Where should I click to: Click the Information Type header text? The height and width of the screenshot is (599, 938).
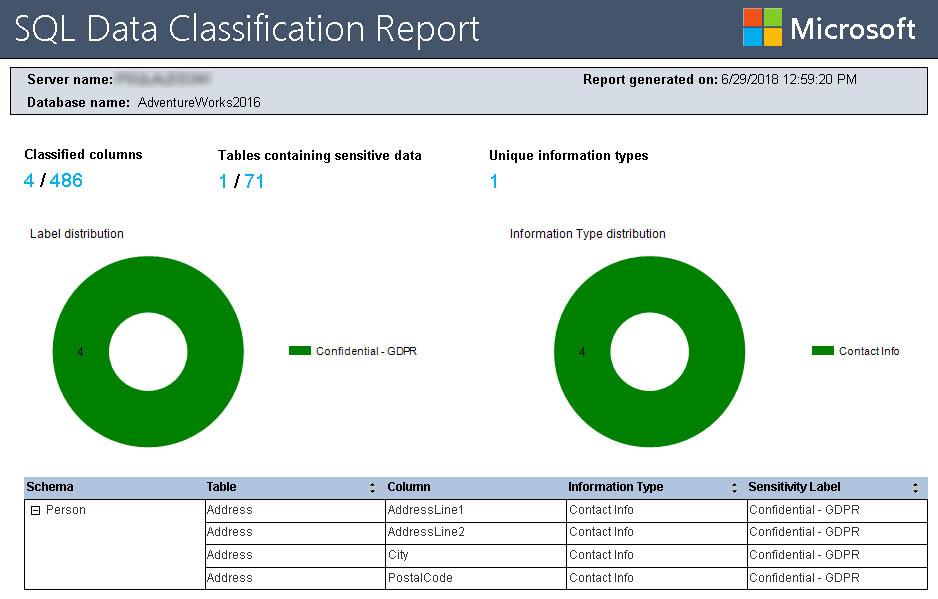pyautogui.click(x=616, y=487)
